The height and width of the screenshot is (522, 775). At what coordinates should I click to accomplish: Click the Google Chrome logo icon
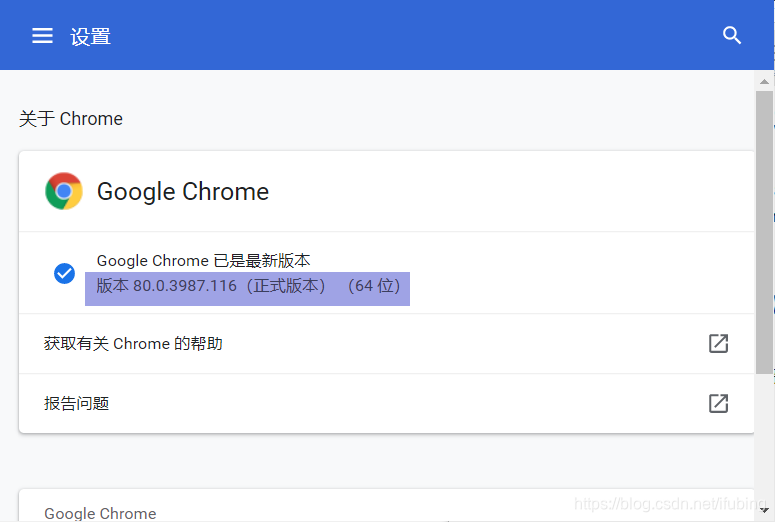point(64,191)
